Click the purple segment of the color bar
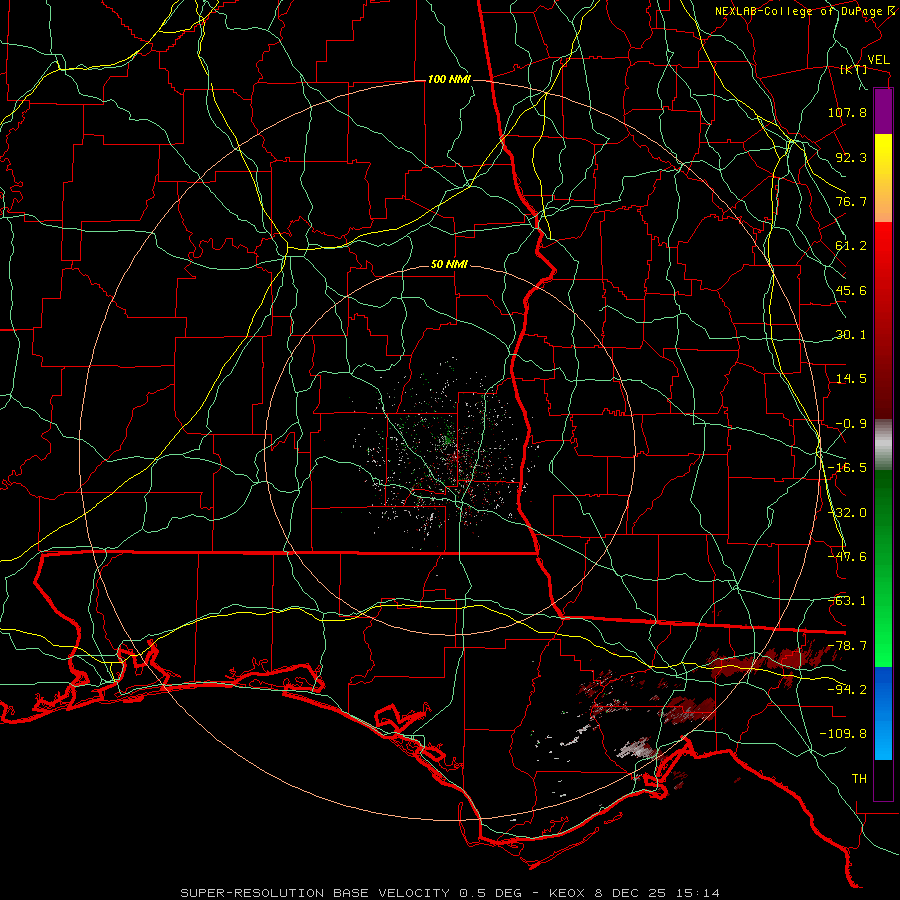The image size is (900, 900). [x=883, y=112]
